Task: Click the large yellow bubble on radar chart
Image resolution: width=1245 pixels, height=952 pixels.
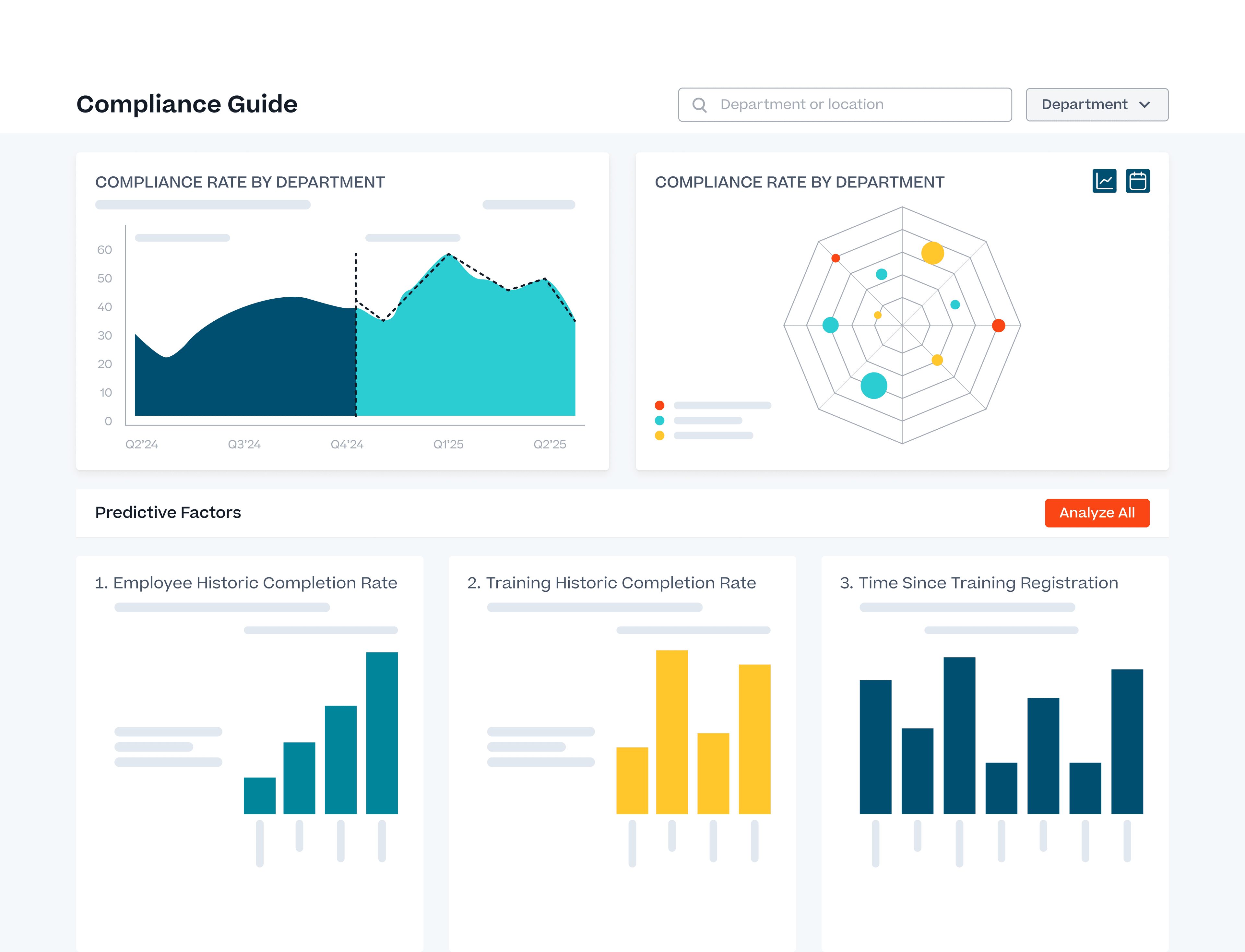Action: click(x=932, y=253)
